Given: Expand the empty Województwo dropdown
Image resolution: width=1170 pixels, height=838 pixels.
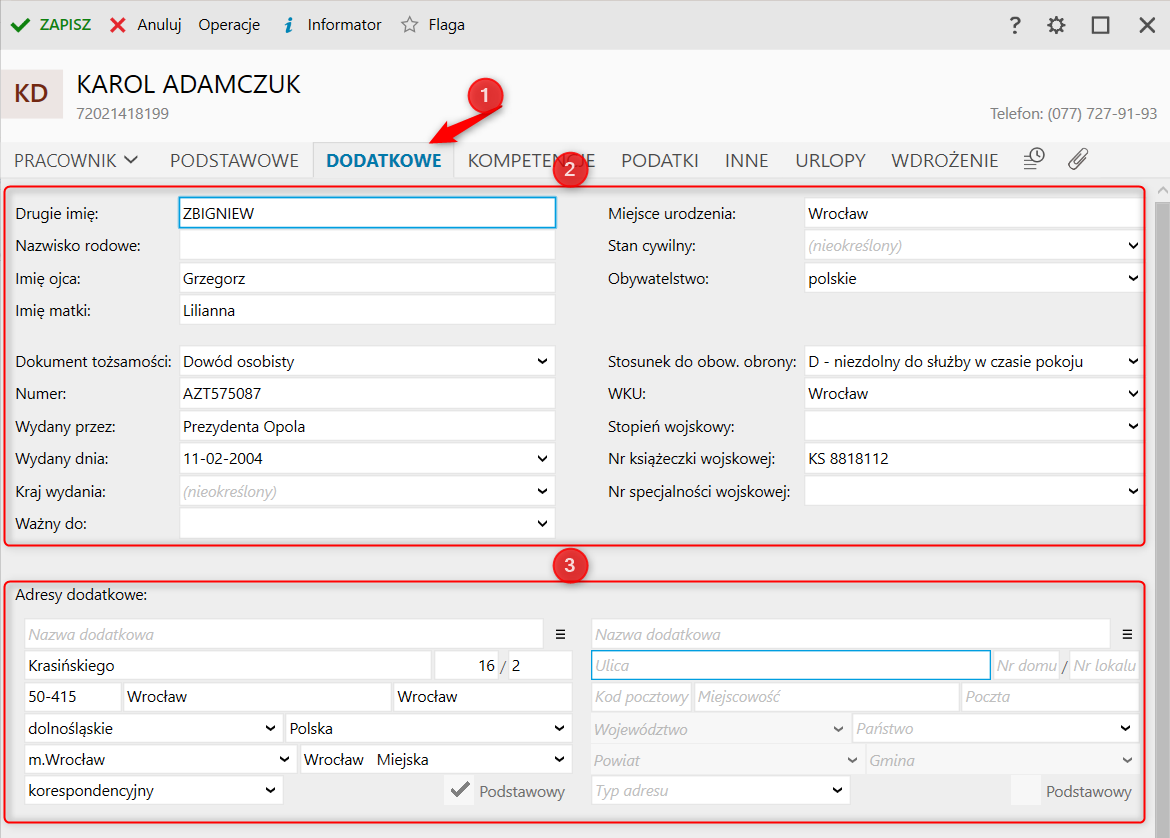Looking at the screenshot, I should tap(838, 729).
